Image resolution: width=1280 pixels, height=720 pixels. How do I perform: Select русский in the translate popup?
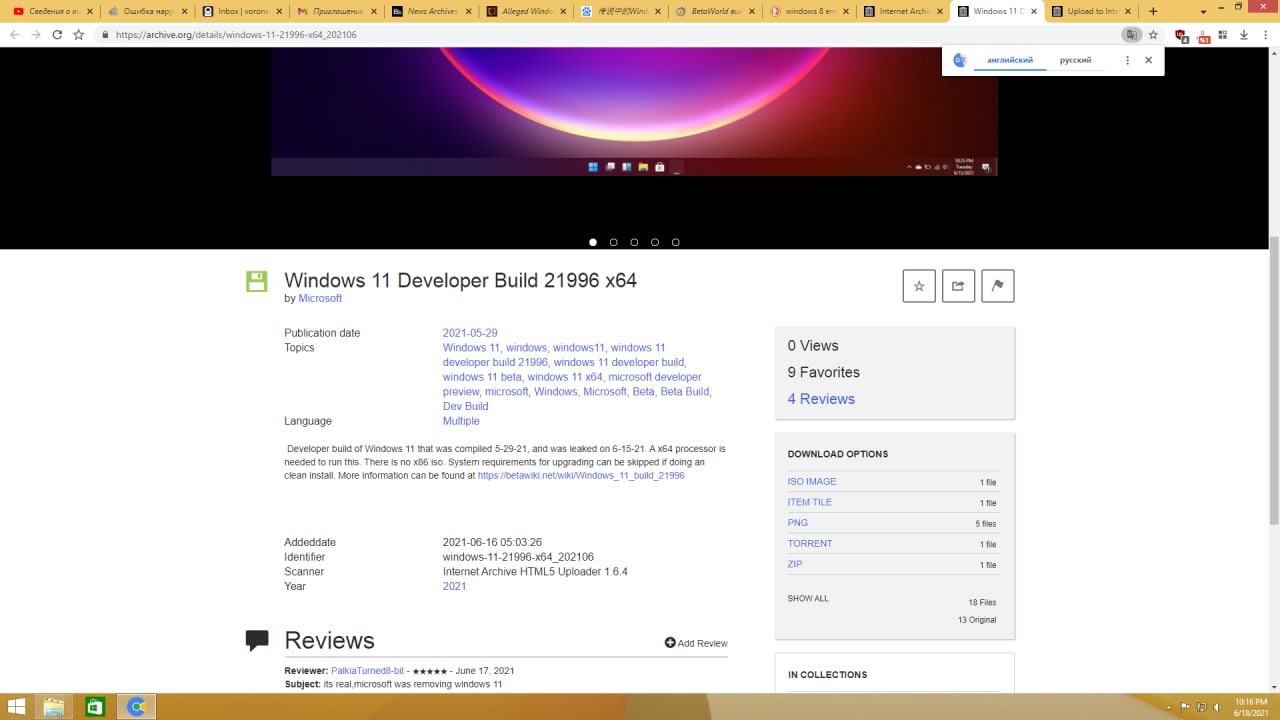(x=1076, y=60)
